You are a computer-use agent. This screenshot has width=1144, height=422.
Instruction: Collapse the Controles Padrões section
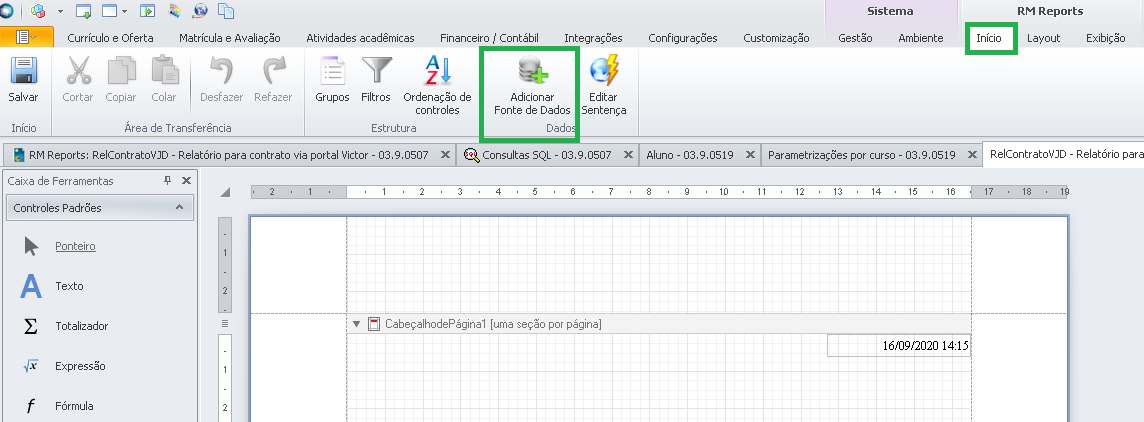coord(179,208)
